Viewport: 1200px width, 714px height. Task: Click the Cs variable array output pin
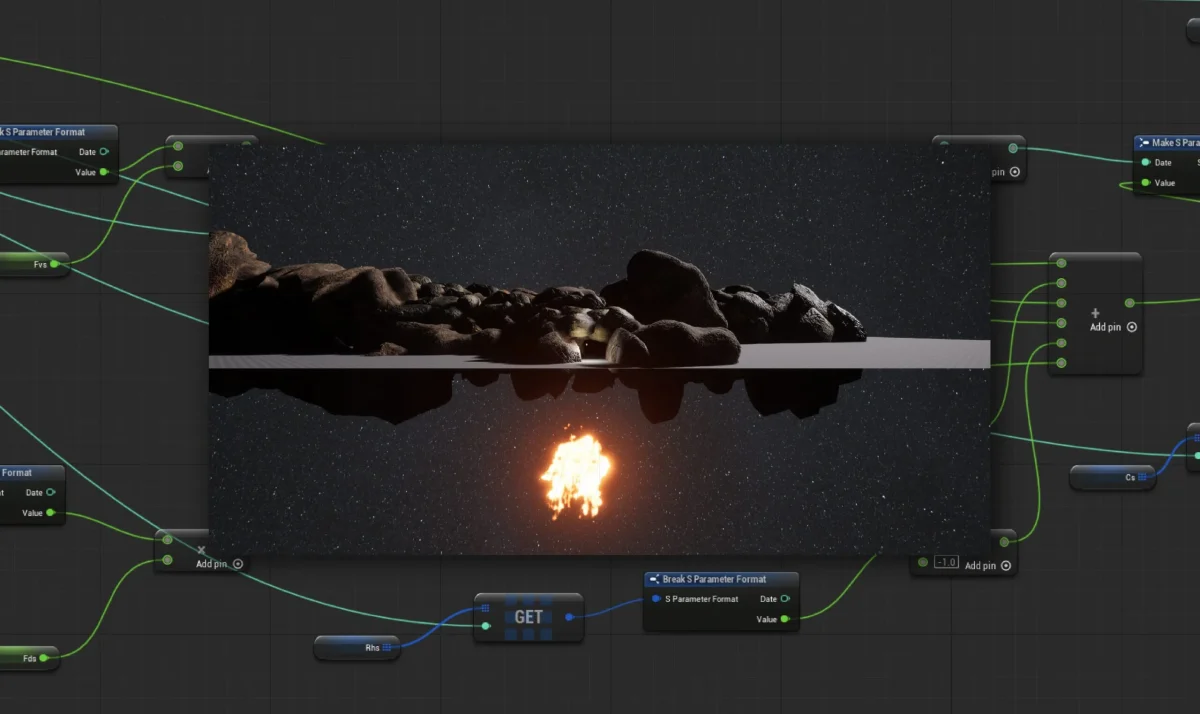click(x=1143, y=477)
